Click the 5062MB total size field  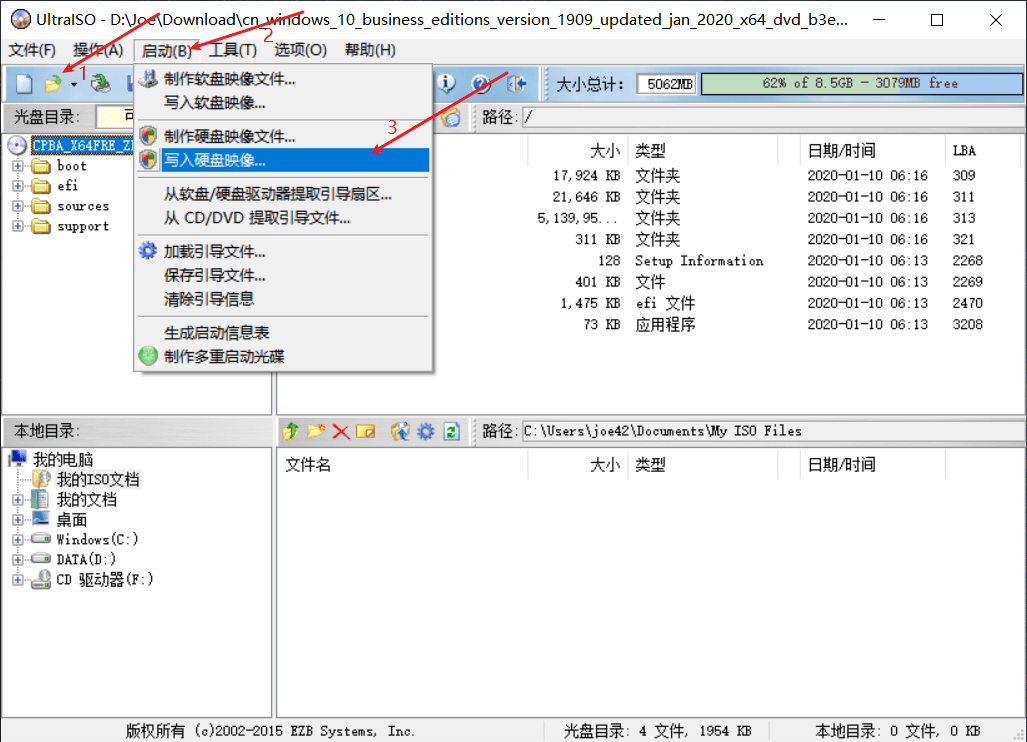click(665, 84)
